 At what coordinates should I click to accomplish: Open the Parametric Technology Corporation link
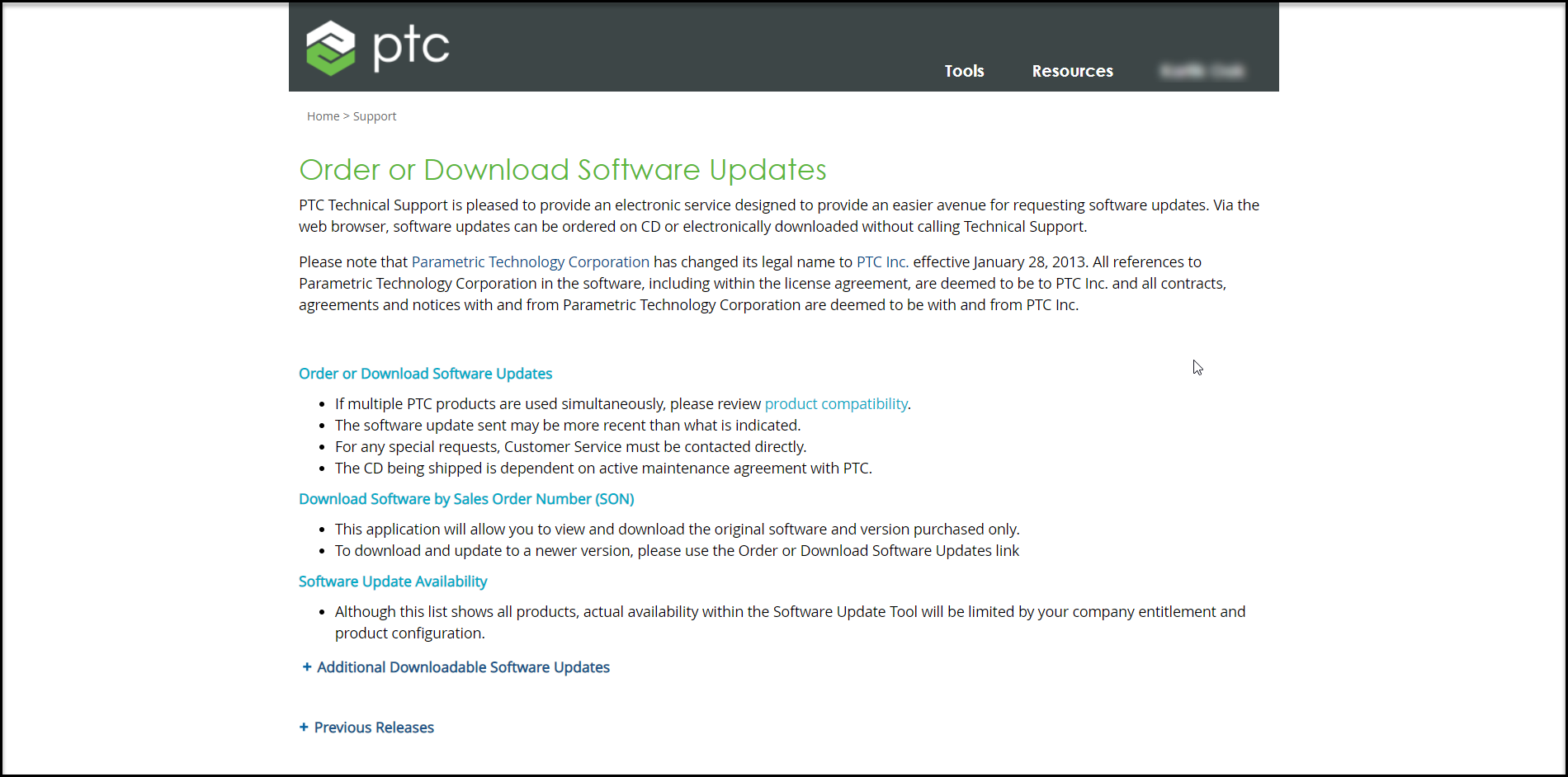(530, 261)
